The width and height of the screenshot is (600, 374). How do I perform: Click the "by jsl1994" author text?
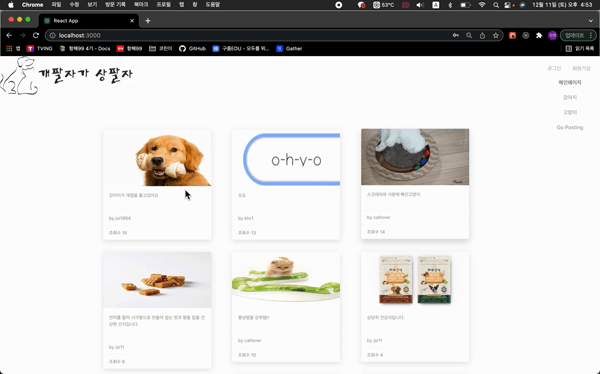120,218
